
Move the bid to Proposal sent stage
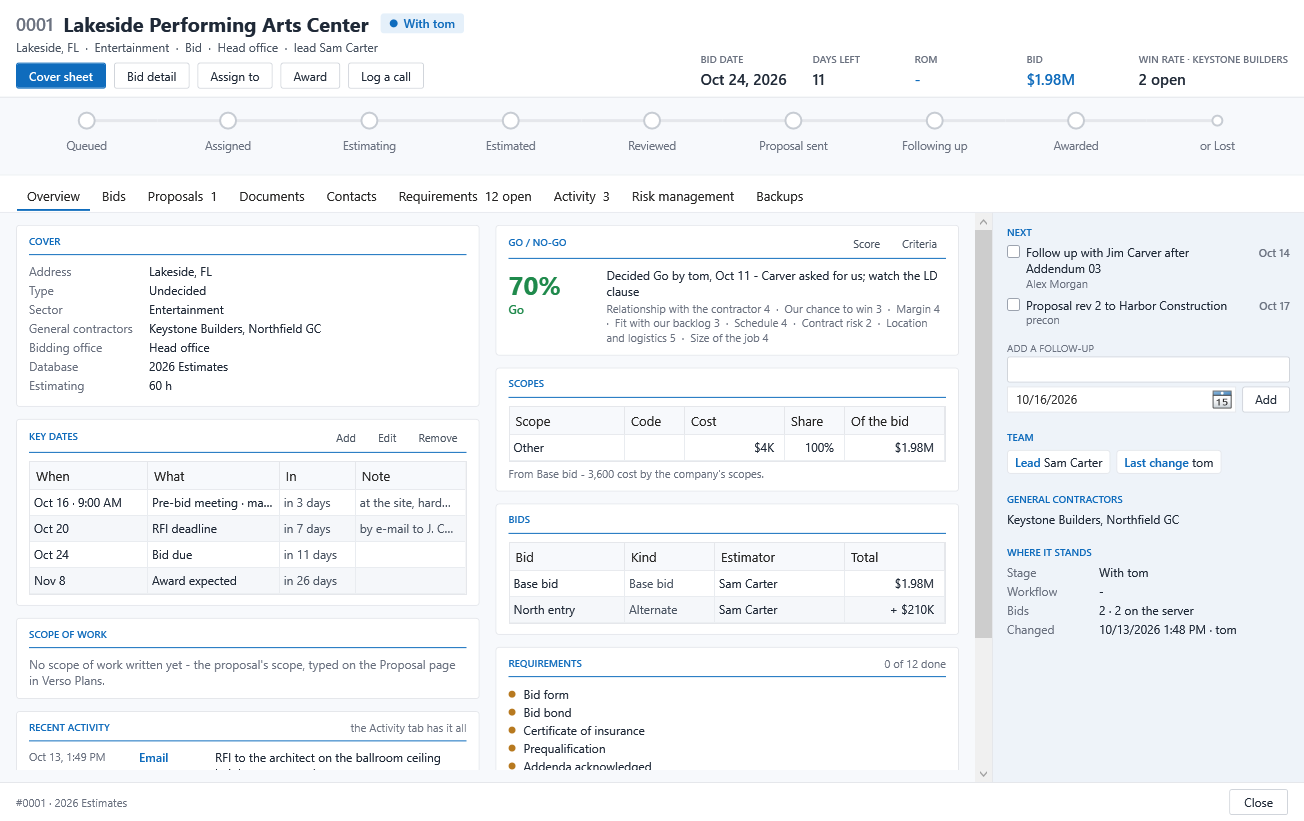pyautogui.click(x=793, y=121)
